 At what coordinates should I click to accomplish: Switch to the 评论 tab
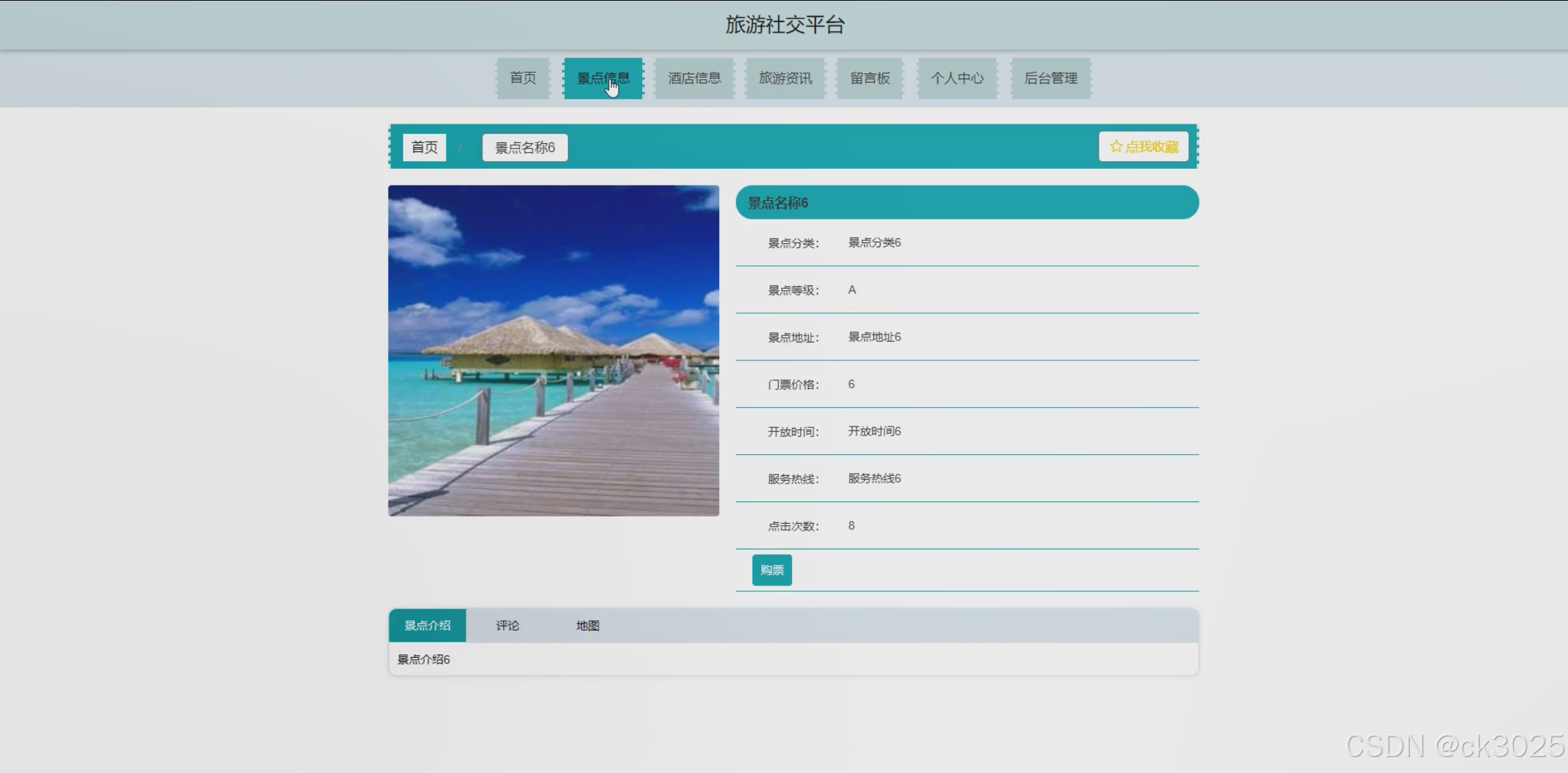pyautogui.click(x=507, y=625)
